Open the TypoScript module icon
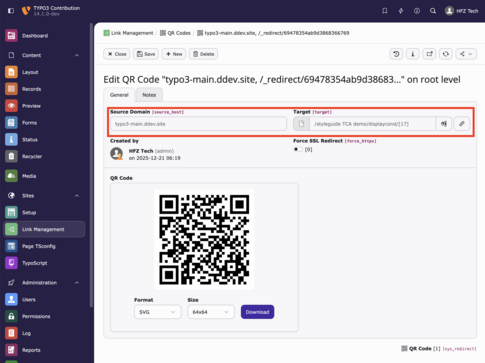The height and width of the screenshot is (363, 485). click(11, 263)
